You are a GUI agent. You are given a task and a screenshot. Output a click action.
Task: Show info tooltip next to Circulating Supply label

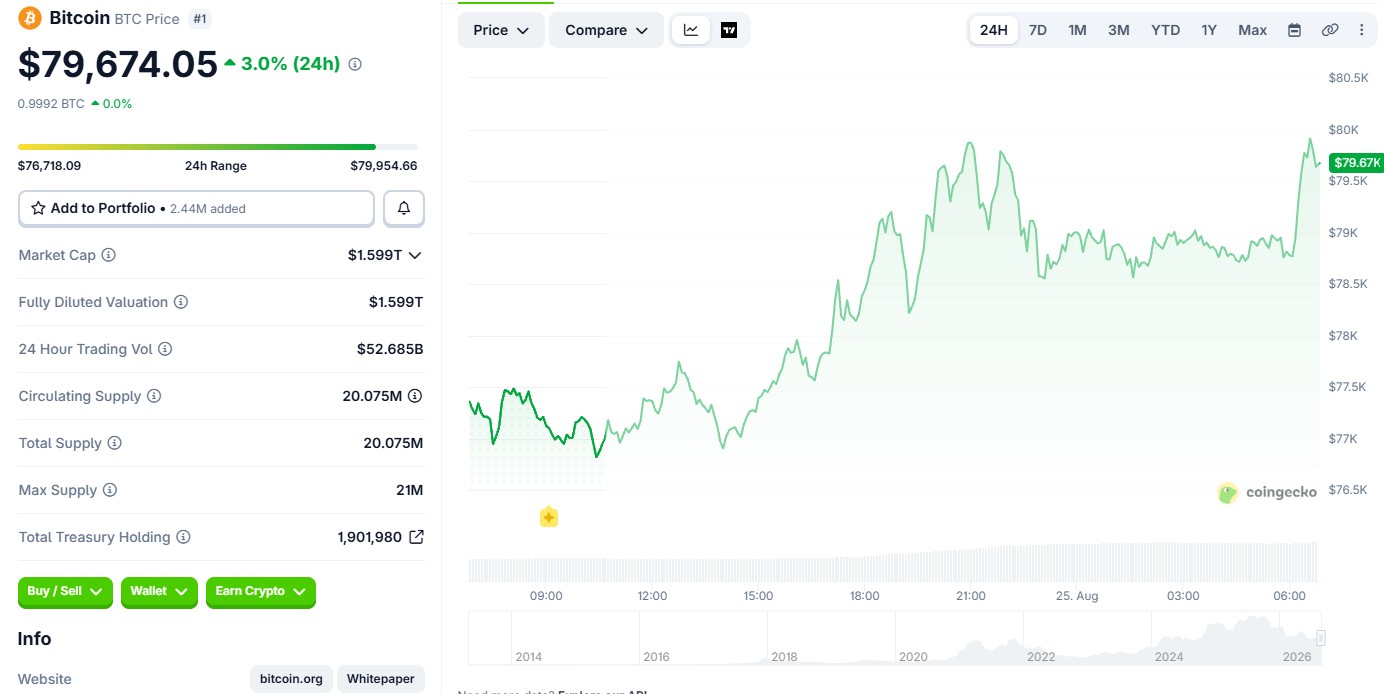(x=154, y=396)
